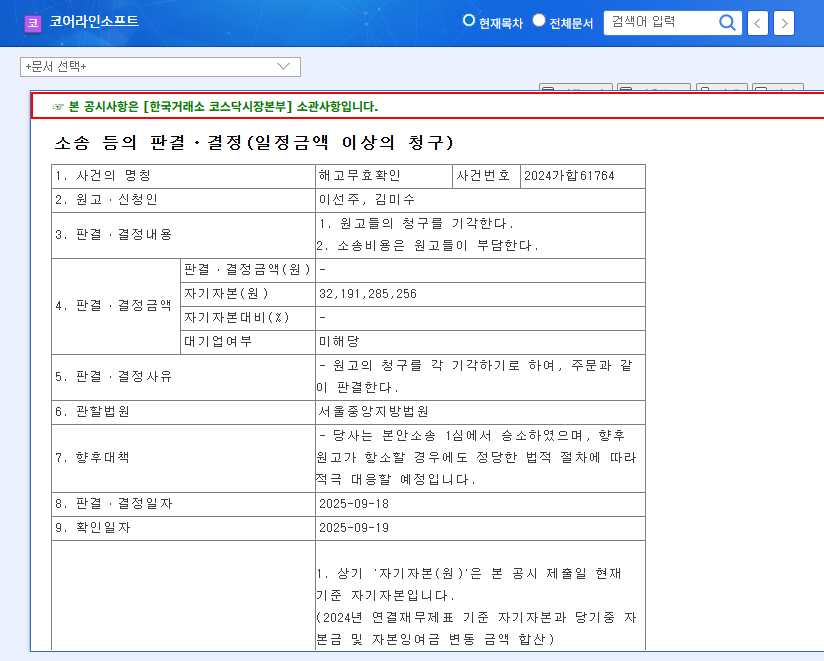This screenshot has height=661, width=824.
Task: Click the 4. 판결ㆍ결정금액 label
Action: 114,305
